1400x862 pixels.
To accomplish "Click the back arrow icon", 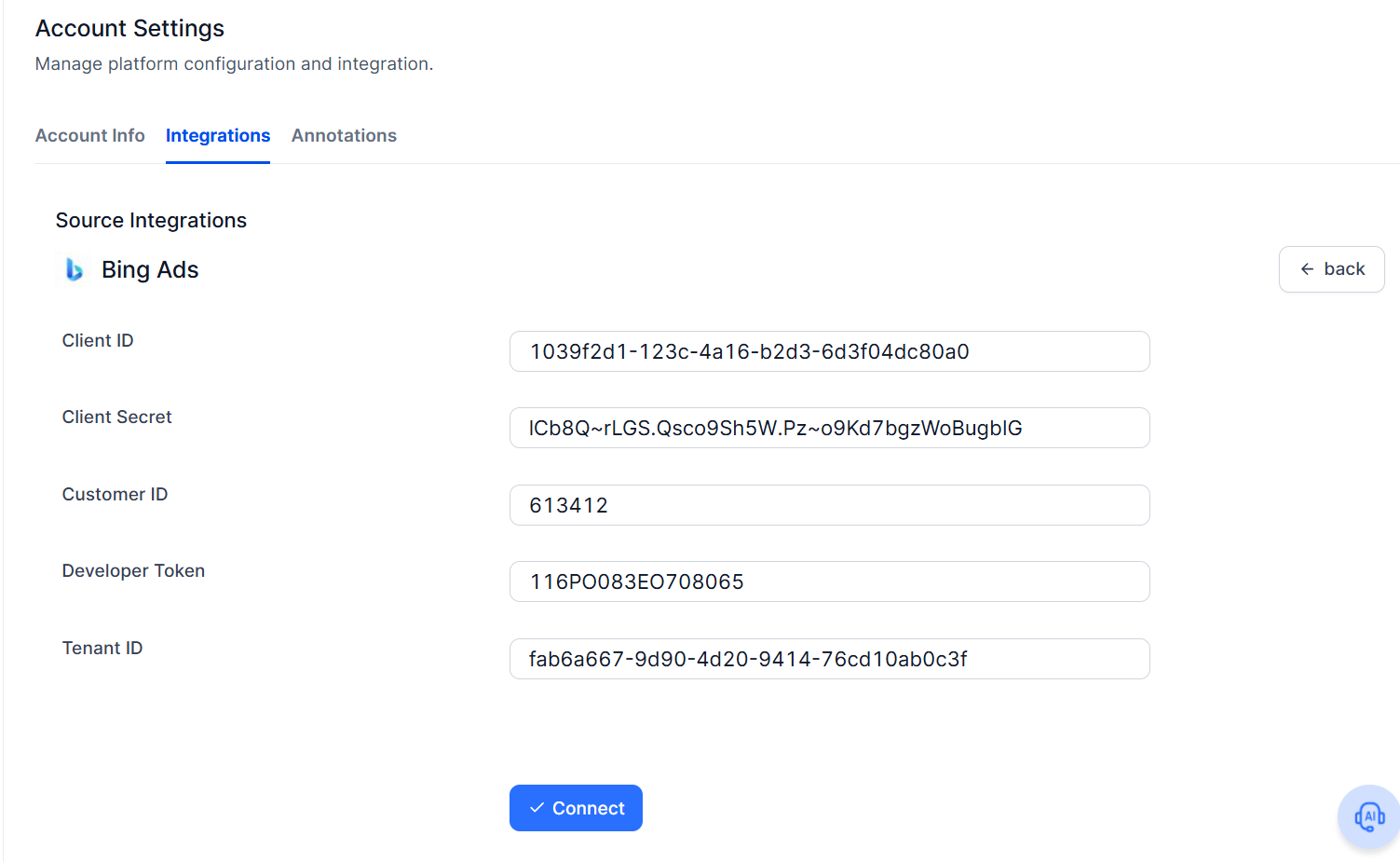I will (1307, 269).
